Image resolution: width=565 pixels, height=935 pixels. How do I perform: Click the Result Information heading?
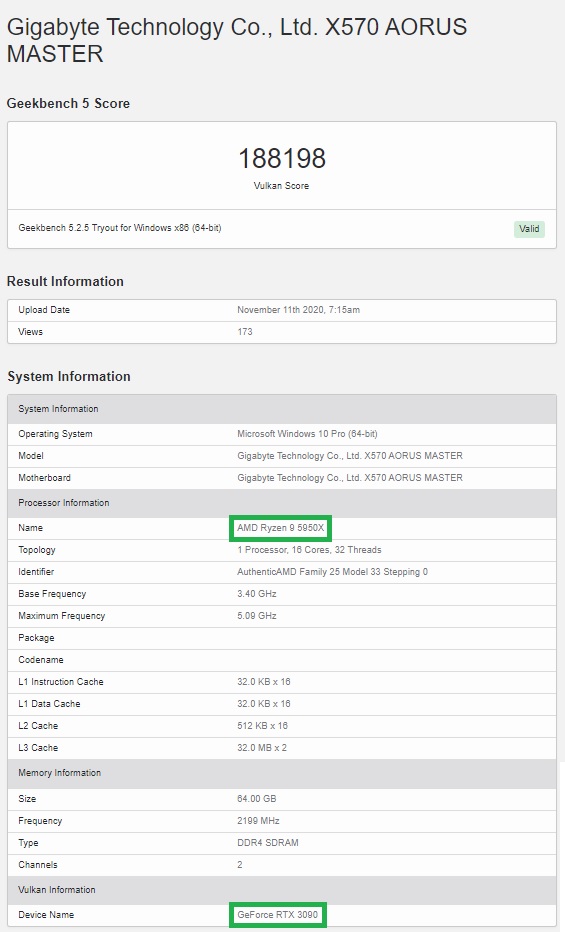pyautogui.click(x=65, y=281)
